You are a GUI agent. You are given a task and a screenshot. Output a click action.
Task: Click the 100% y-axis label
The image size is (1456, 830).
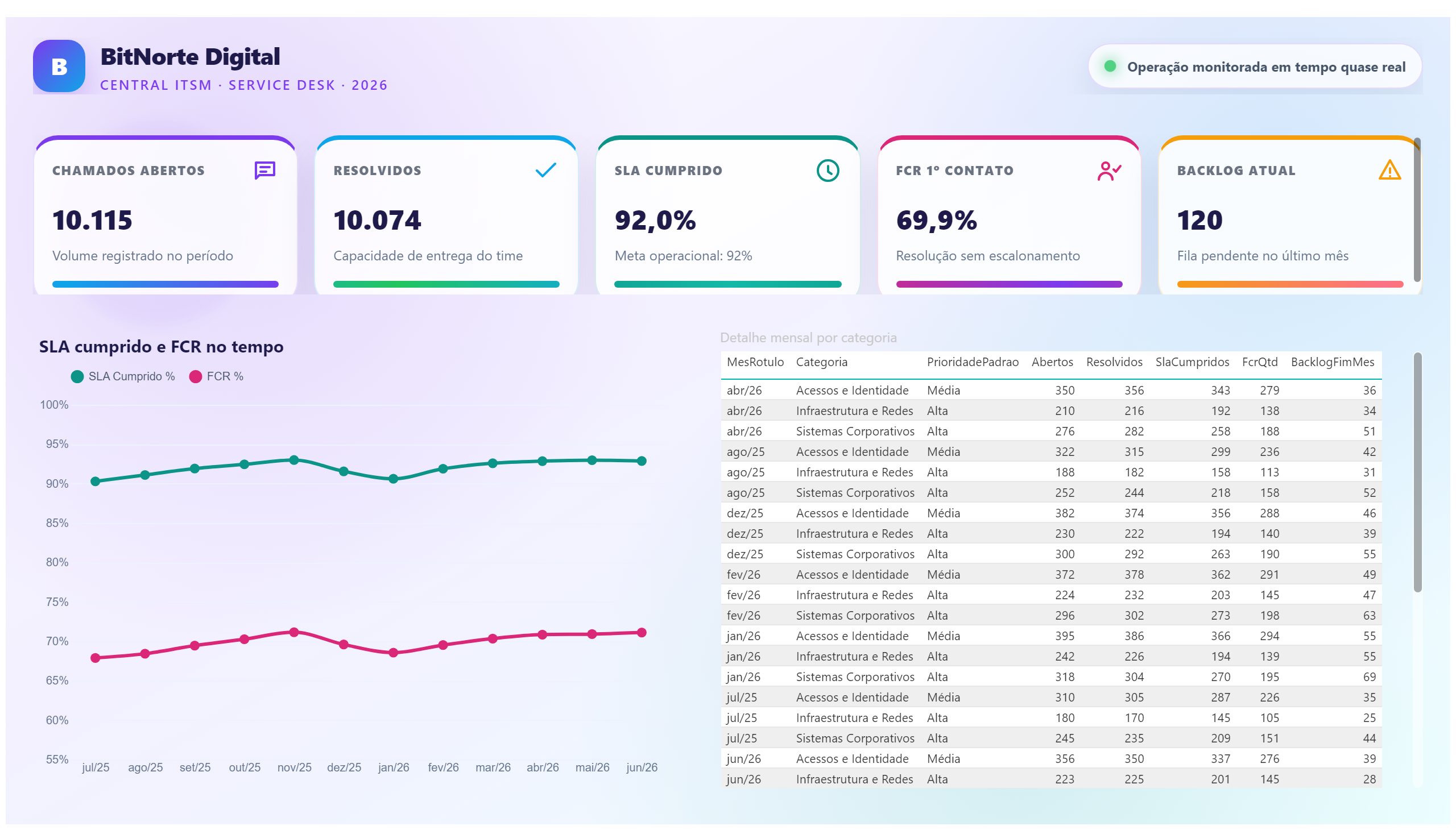pos(54,405)
